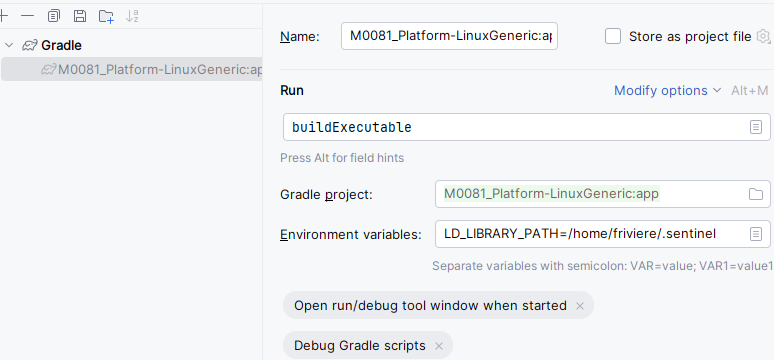Edit the Environment variables field
This screenshot has width=774, height=360.
click(603, 234)
